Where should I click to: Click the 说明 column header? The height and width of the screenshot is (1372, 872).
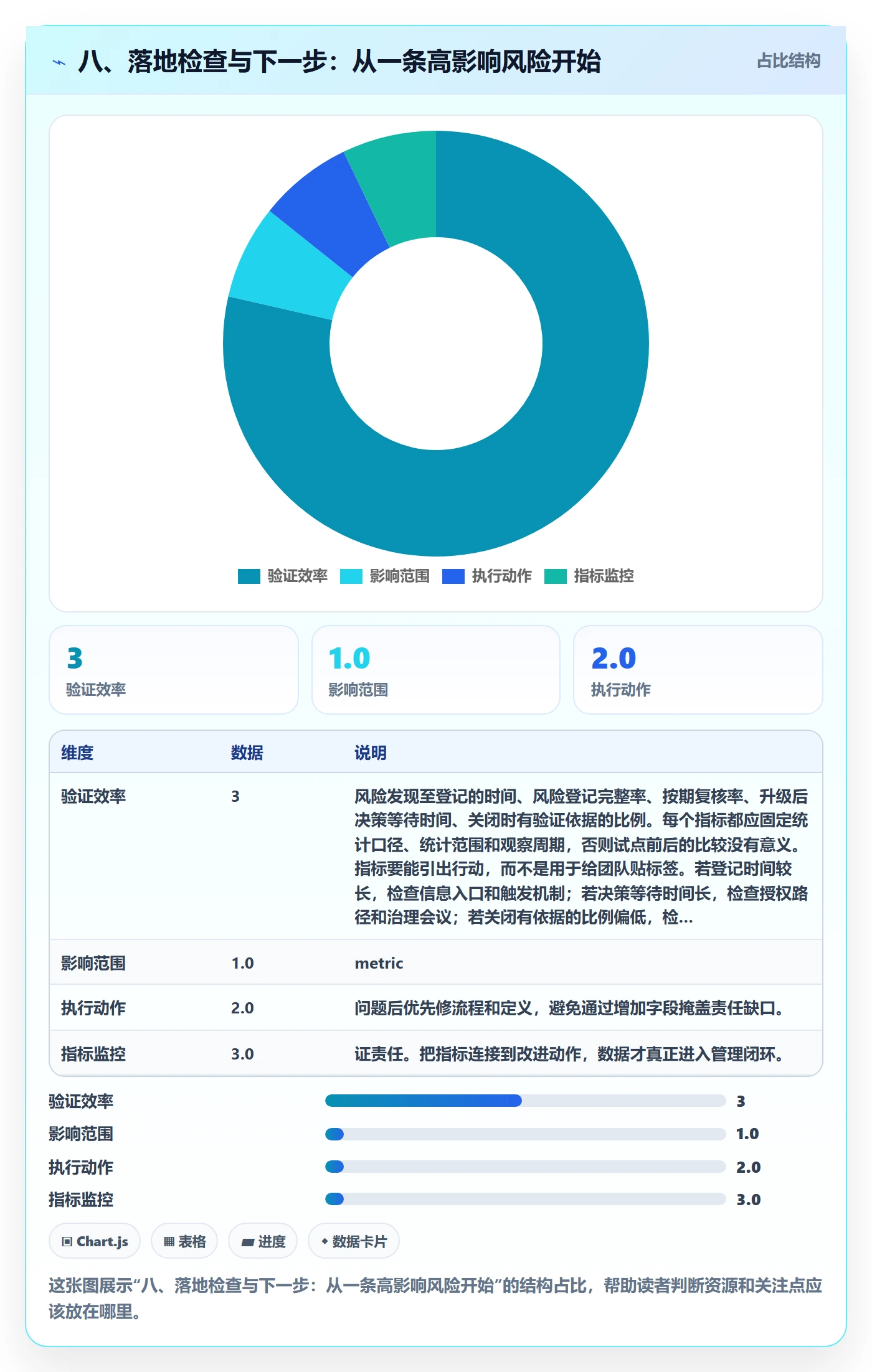(371, 753)
